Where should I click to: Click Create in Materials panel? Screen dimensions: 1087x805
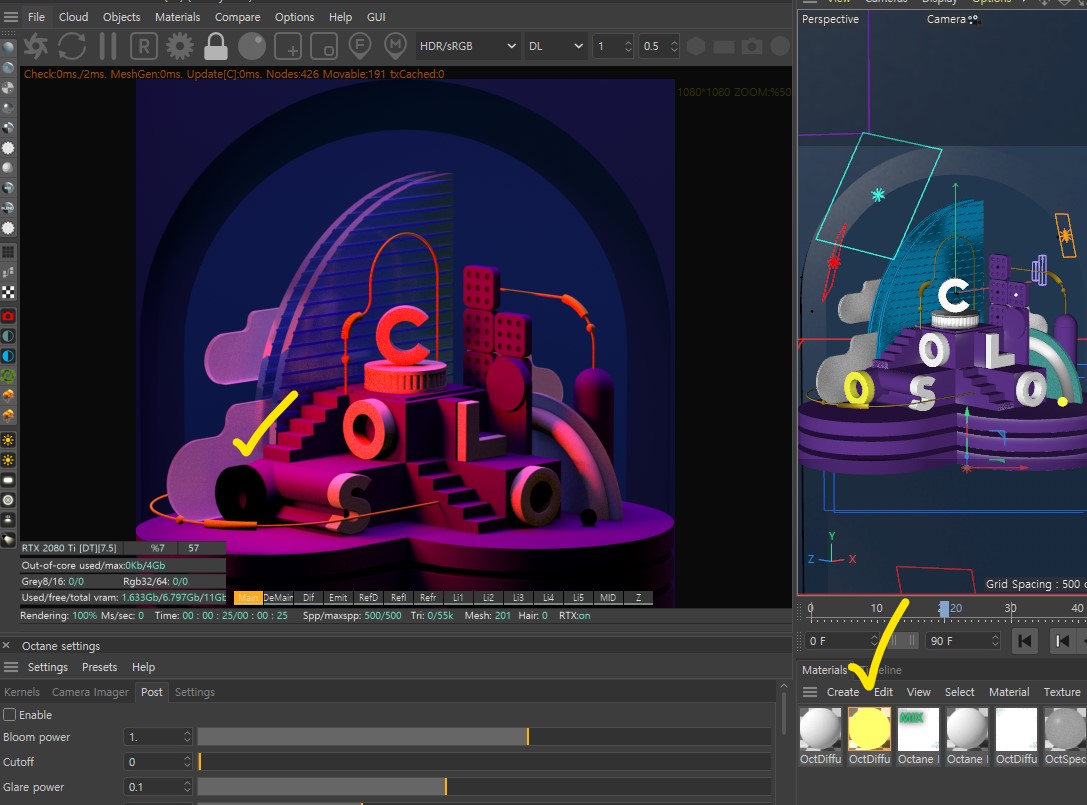coord(843,692)
